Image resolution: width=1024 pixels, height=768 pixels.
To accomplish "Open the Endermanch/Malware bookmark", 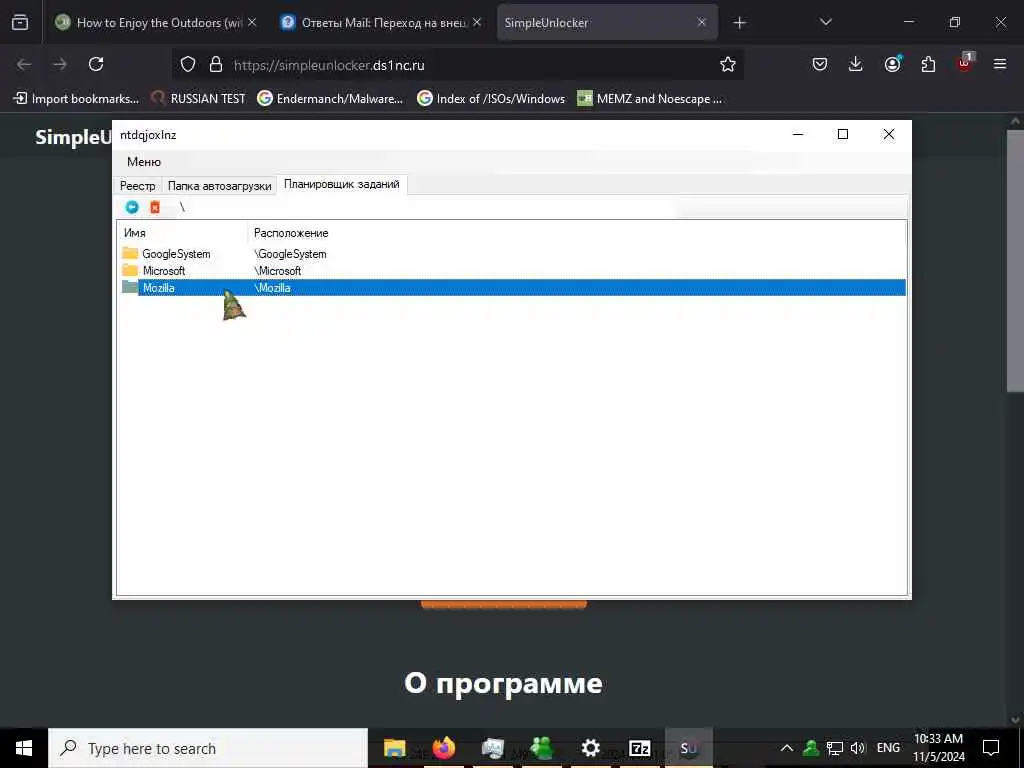I will (x=330, y=99).
